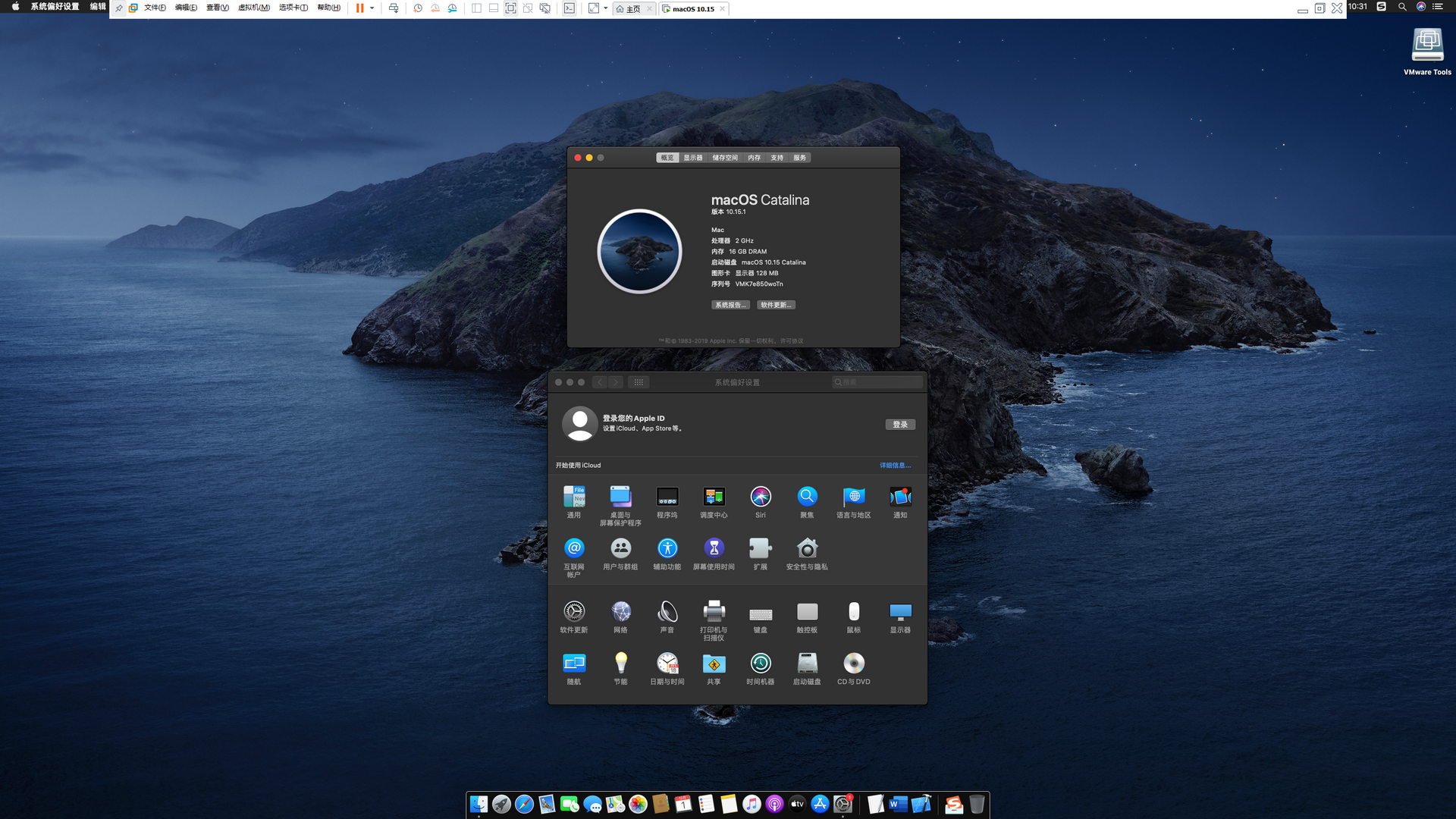This screenshot has height=819, width=1456.
Task: Open the 详细信息... iCloud link
Action: coord(895,466)
